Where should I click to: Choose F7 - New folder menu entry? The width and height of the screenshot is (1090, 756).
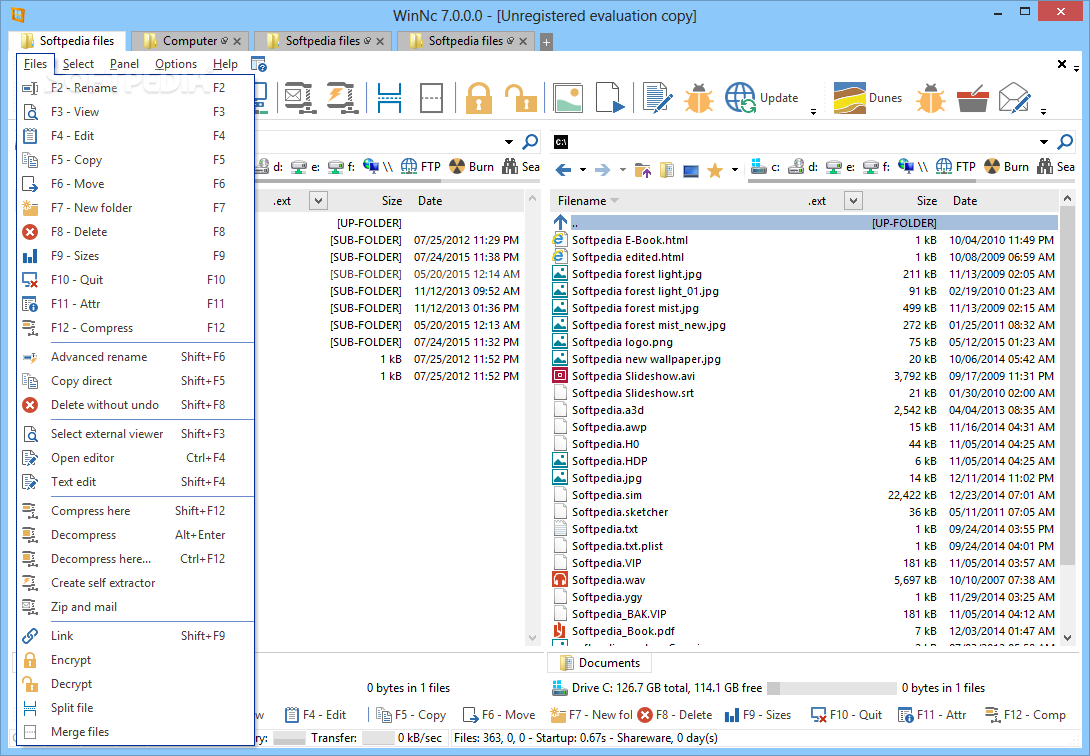[136, 208]
